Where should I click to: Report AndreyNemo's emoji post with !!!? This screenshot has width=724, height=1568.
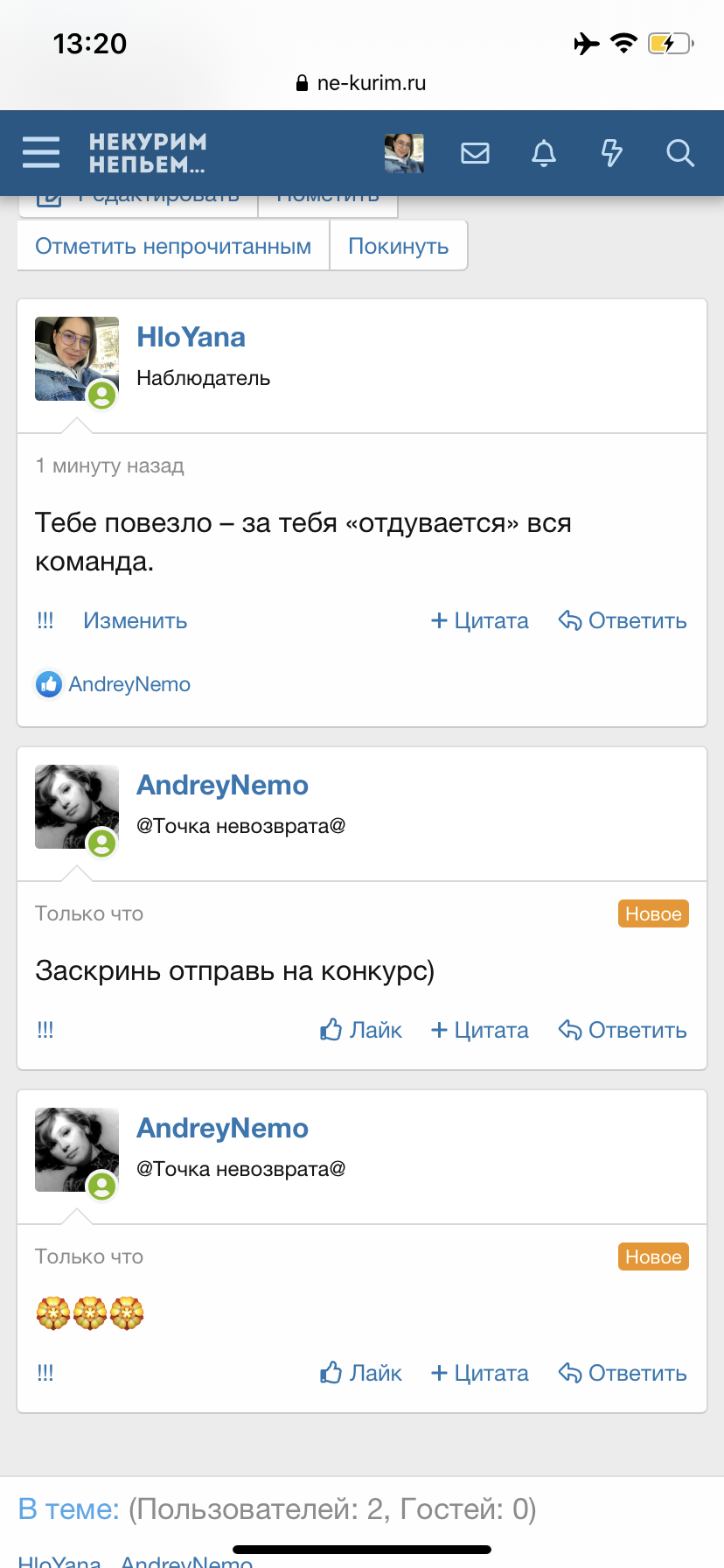click(45, 1373)
